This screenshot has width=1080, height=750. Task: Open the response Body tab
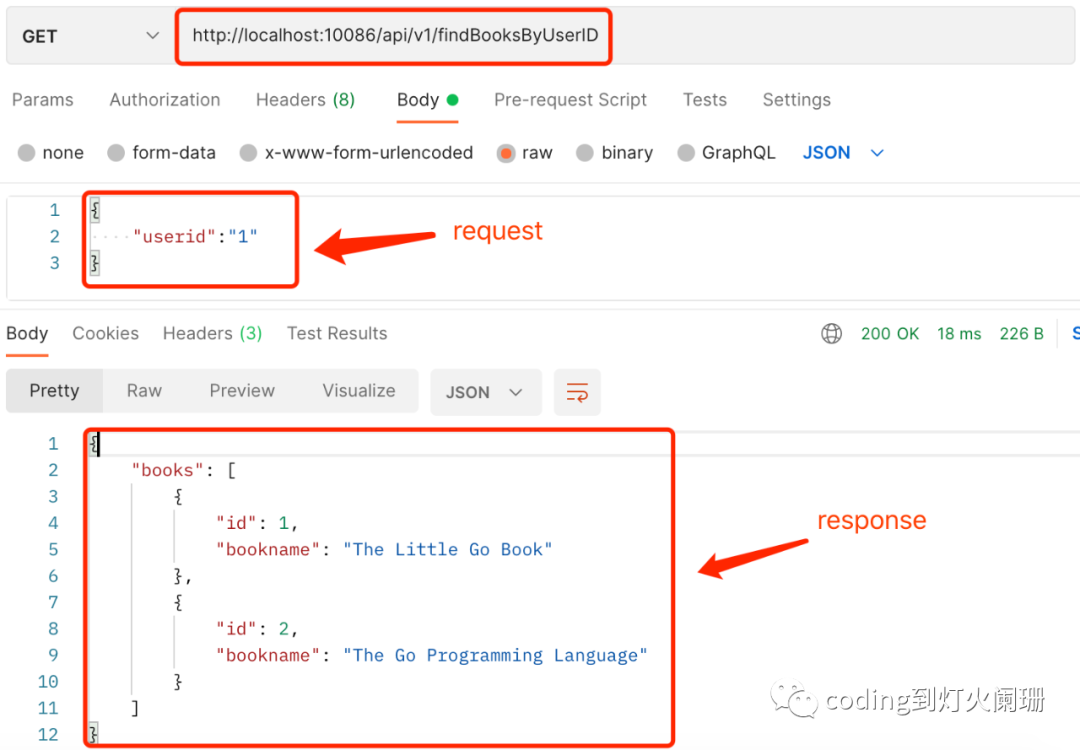pos(27,333)
